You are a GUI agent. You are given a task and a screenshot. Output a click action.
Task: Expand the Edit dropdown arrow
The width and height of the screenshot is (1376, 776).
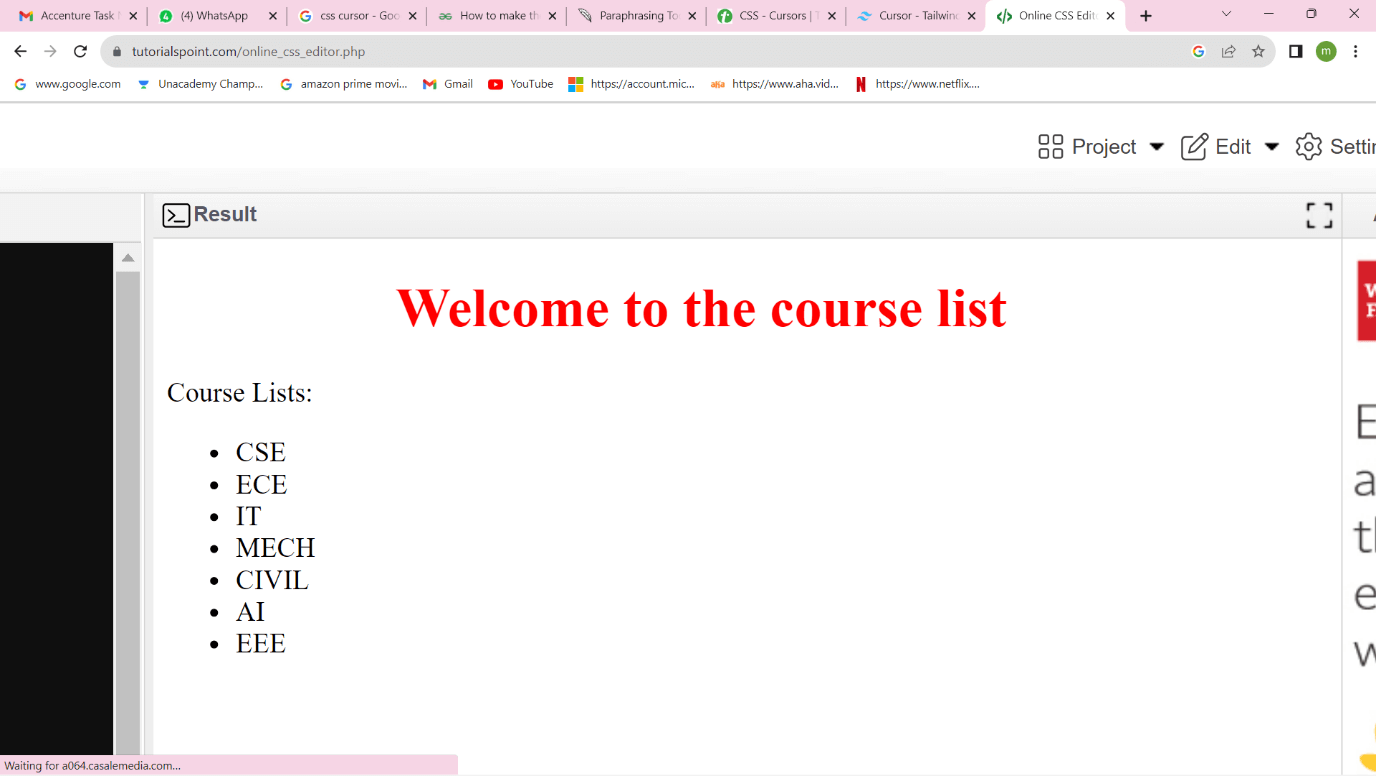point(1271,146)
